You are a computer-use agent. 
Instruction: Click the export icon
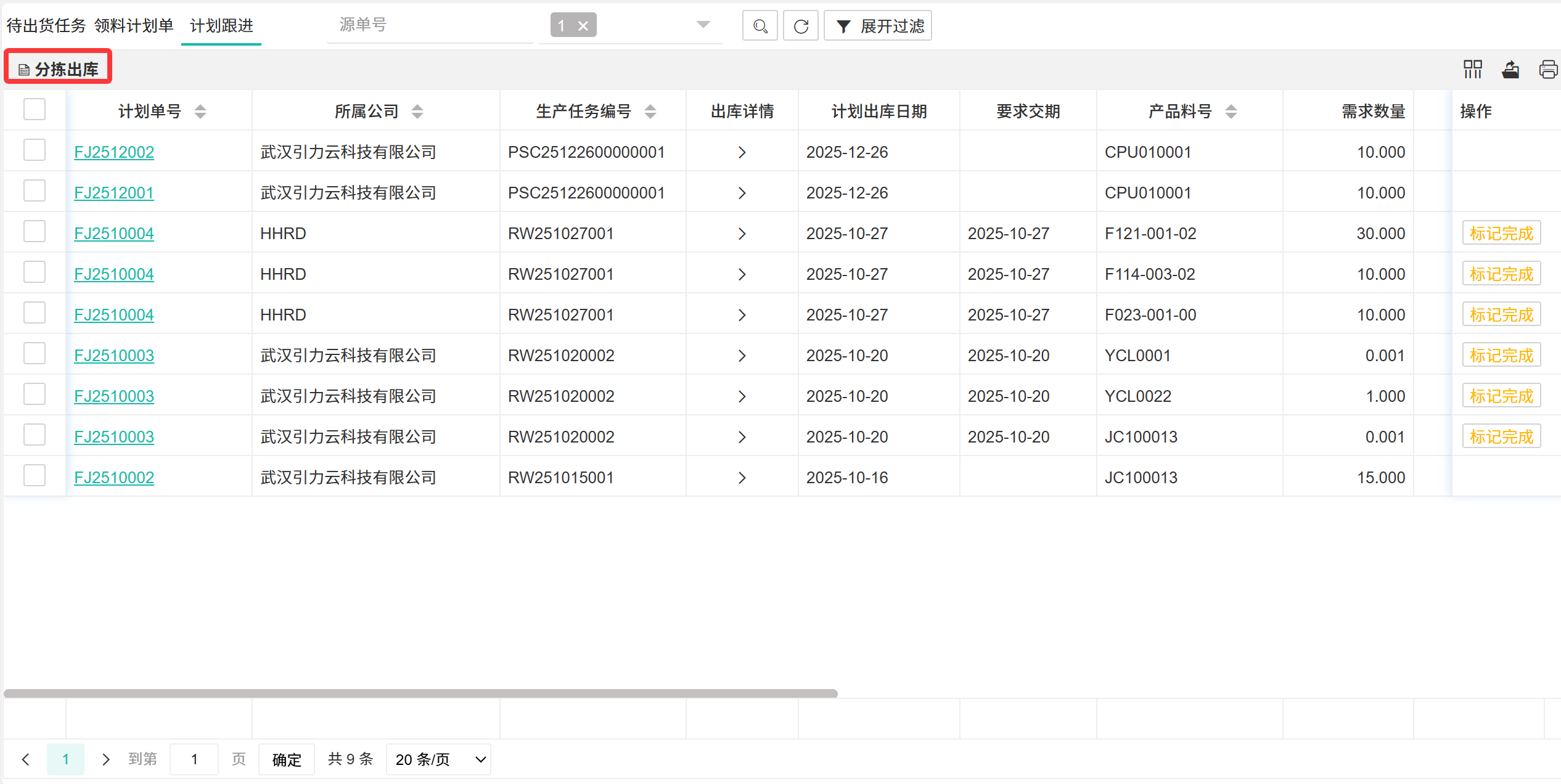tap(1510, 69)
